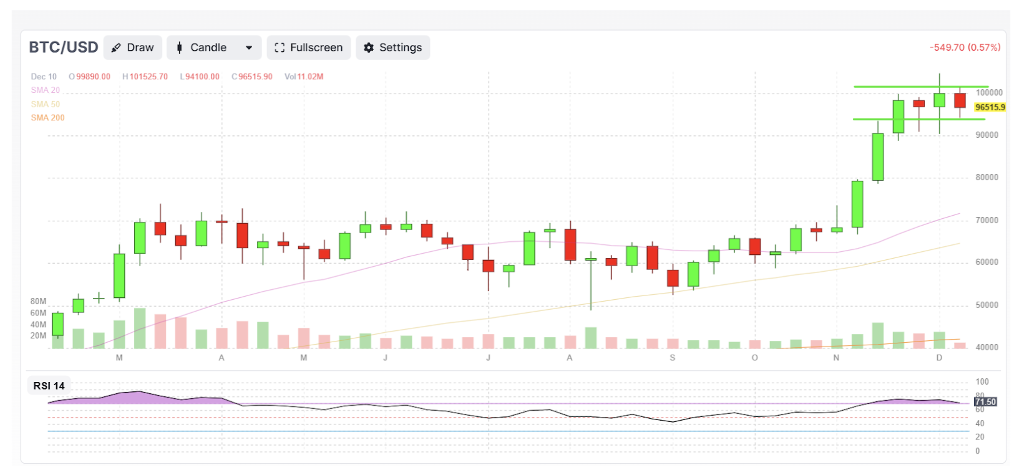Click the high value H 101525.70

point(145,77)
